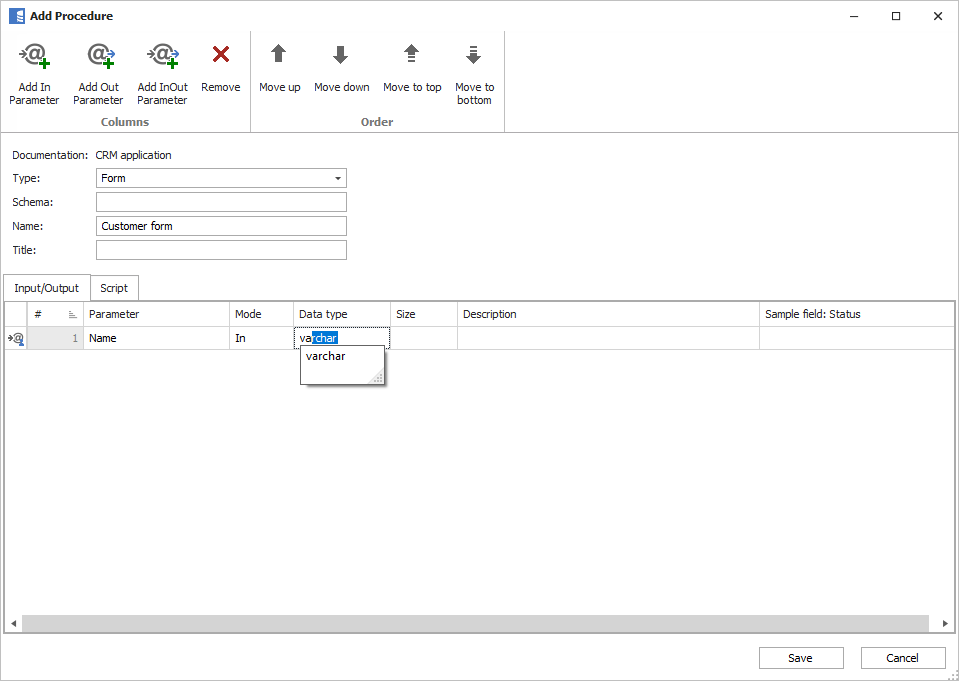Open the Data type editor cell
Screen dimensions: 959x681
tap(340, 338)
